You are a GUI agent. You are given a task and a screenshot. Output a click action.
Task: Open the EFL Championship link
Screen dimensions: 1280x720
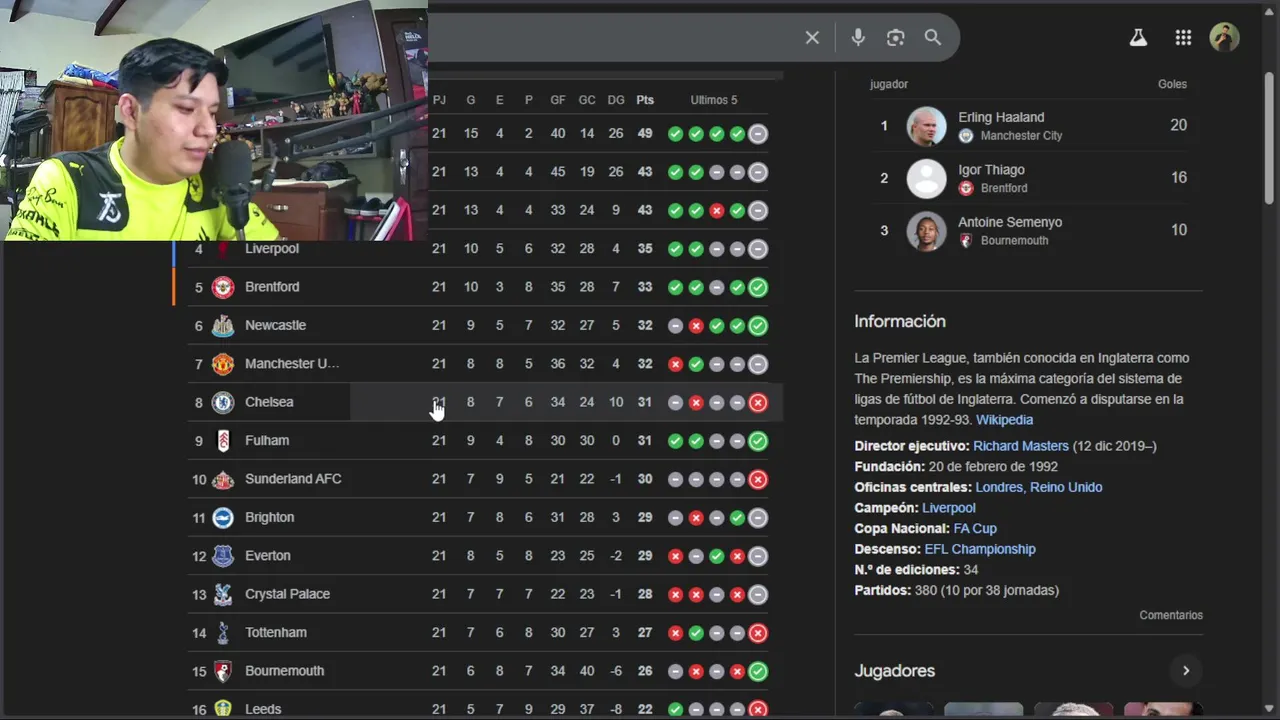(980, 549)
